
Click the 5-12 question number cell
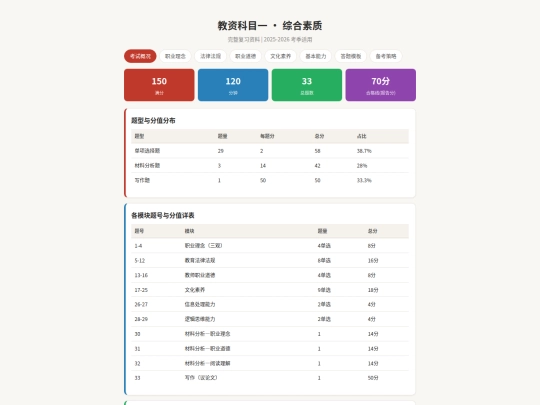point(139,261)
